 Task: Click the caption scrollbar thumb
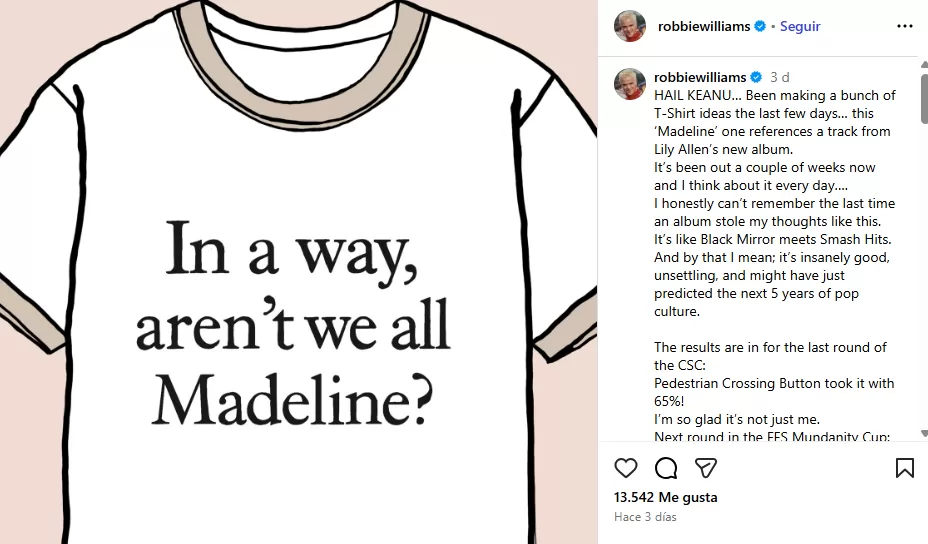pyautogui.click(x=924, y=98)
